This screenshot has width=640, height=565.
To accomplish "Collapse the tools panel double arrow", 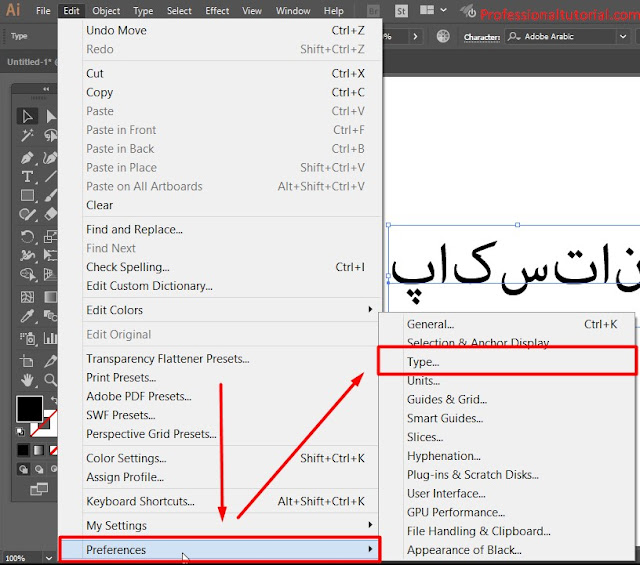I will pyautogui.click(x=46, y=89).
